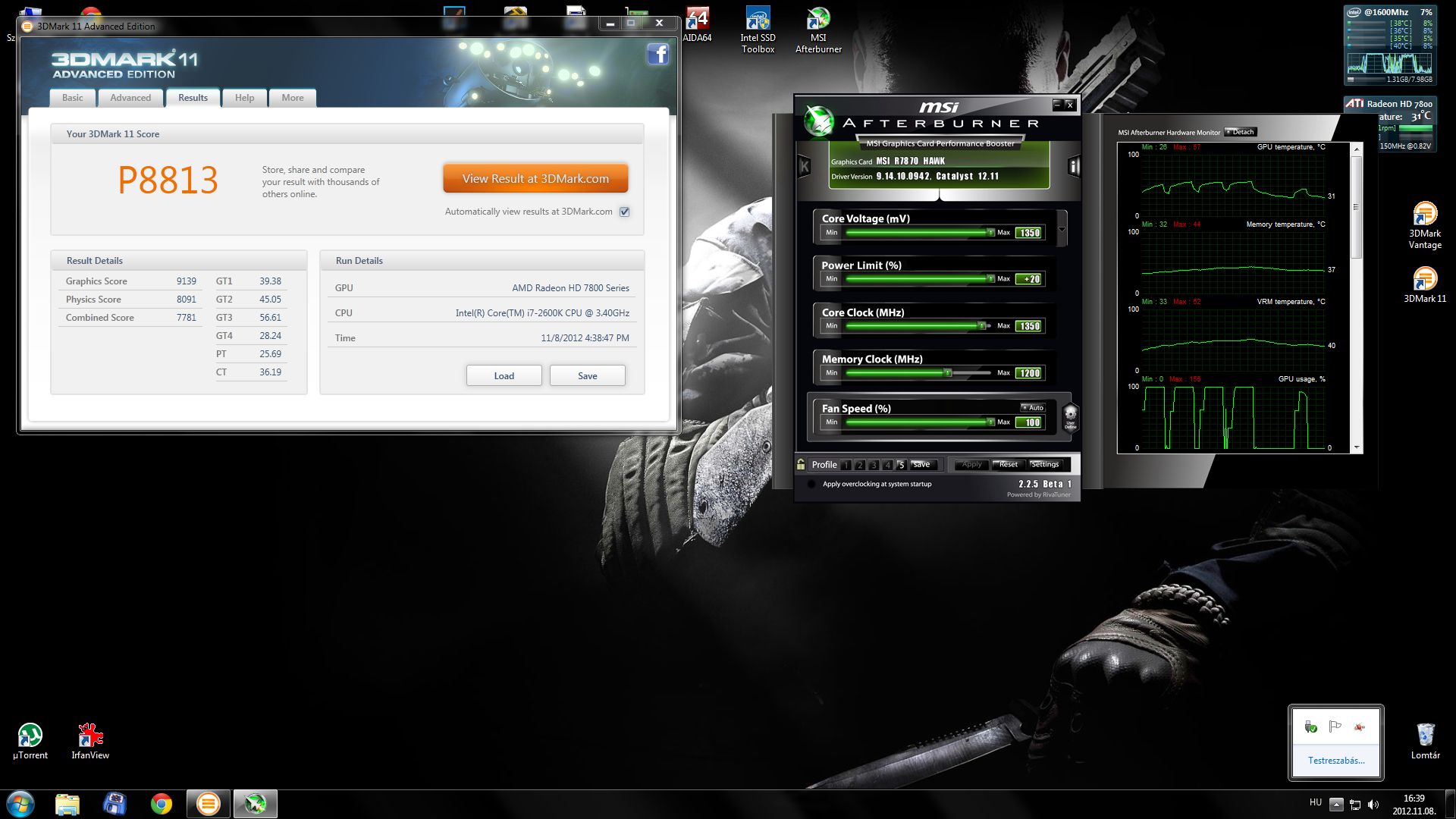This screenshot has width=1456, height=819.
Task: Click the Fan Speed slider handle
Action: [x=990, y=422]
